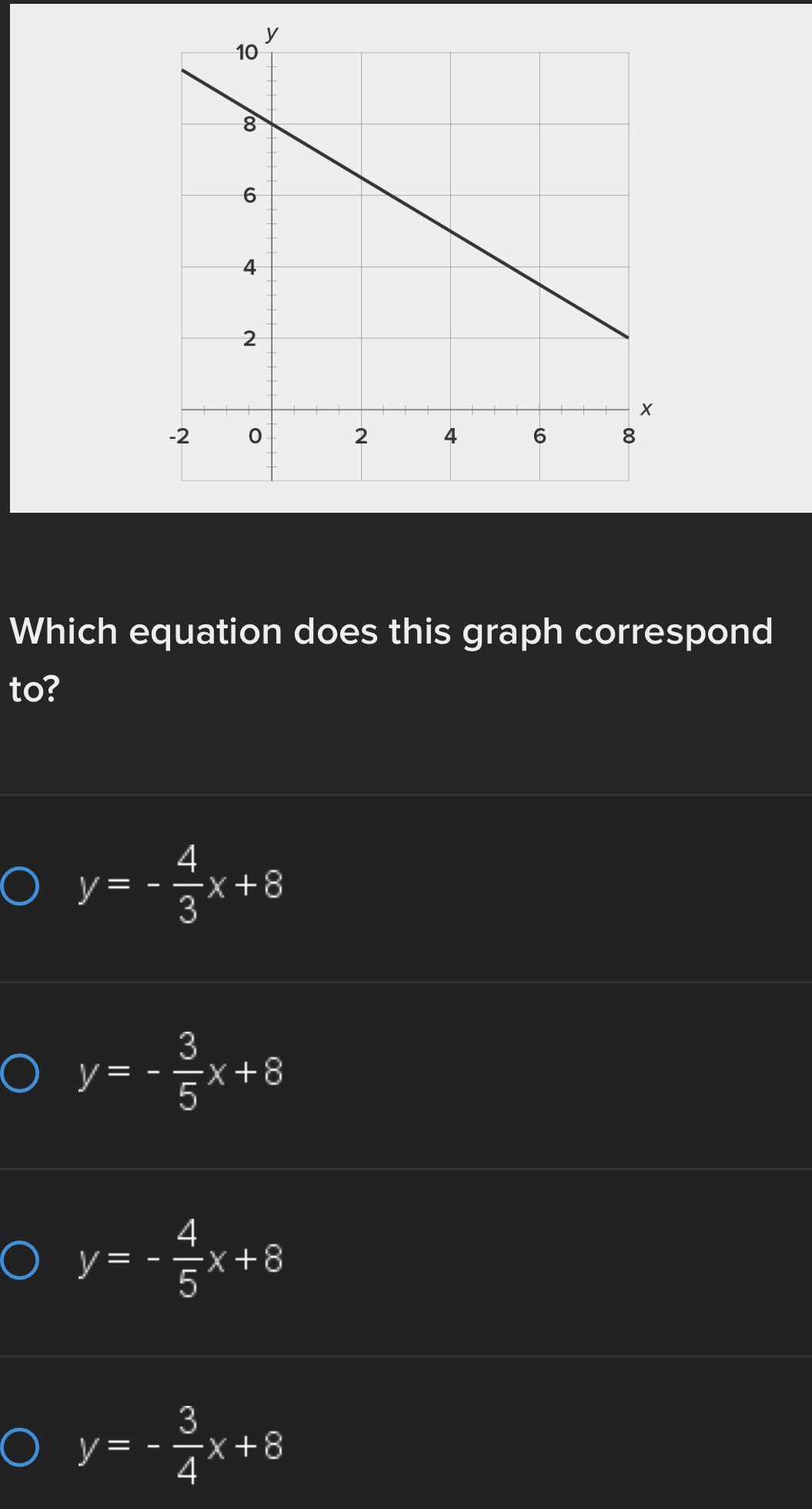Click the x-axis label on the graph
The height and width of the screenshot is (1509, 812).
click(x=645, y=410)
